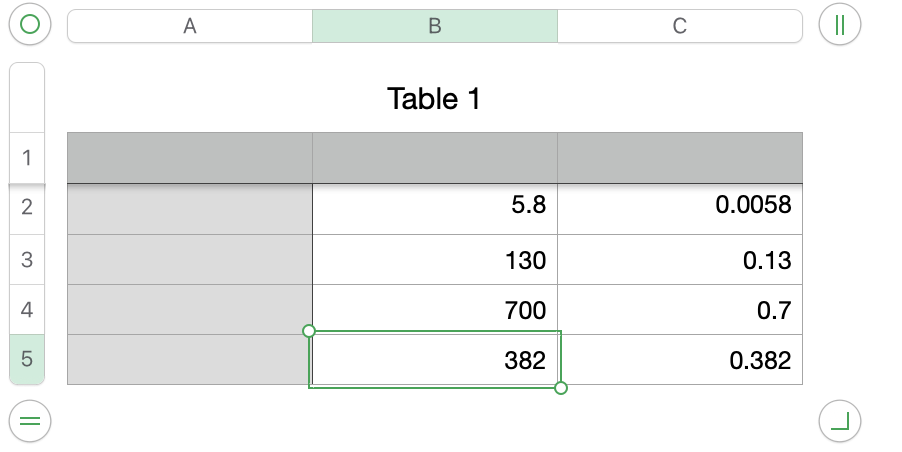Select column C header

pos(680,27)
